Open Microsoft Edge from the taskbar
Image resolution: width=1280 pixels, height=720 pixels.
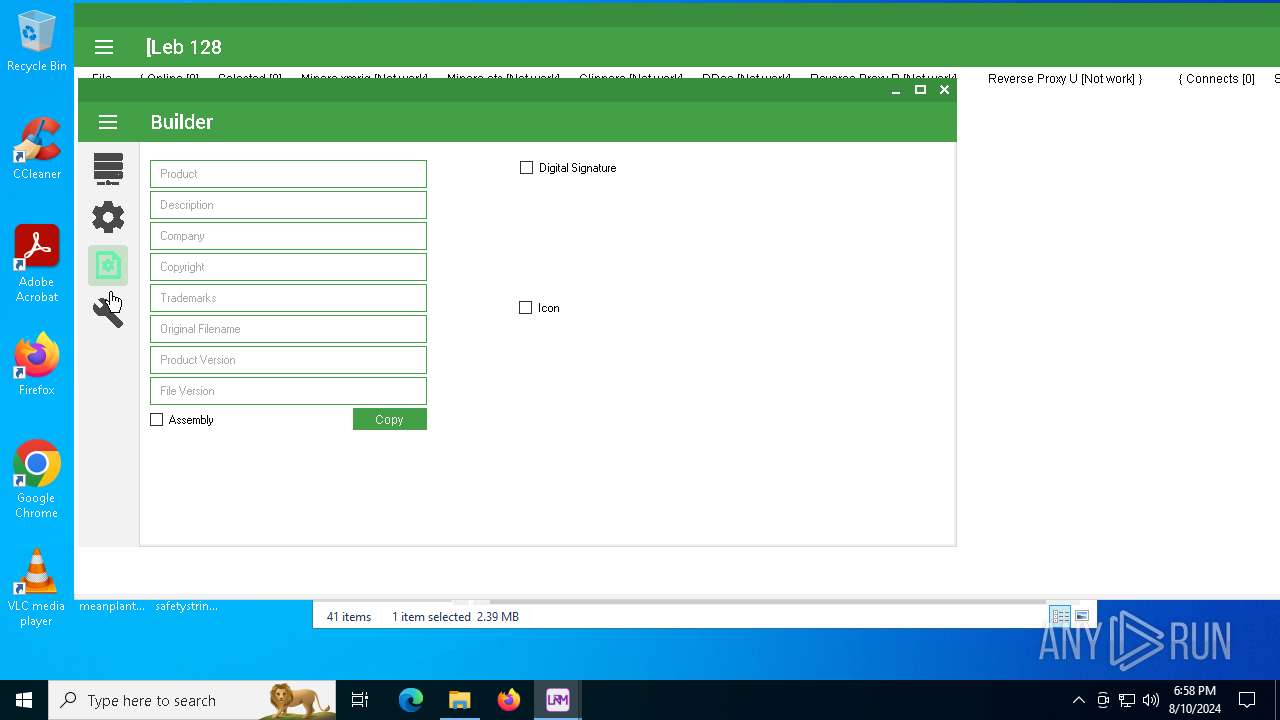pyautogui.click(x=411, y=700)
